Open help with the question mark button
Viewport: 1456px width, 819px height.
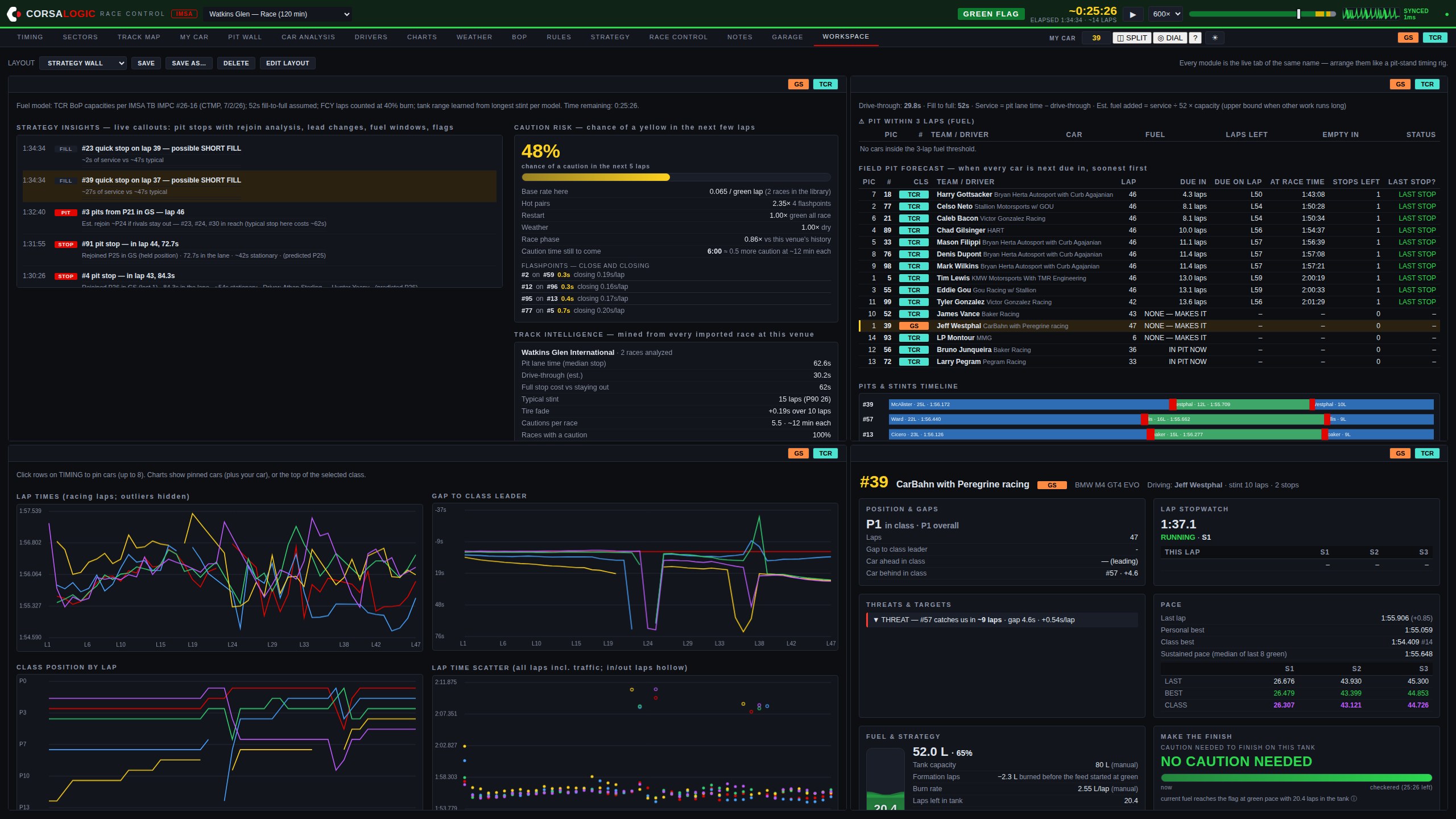click(1196, 38)
